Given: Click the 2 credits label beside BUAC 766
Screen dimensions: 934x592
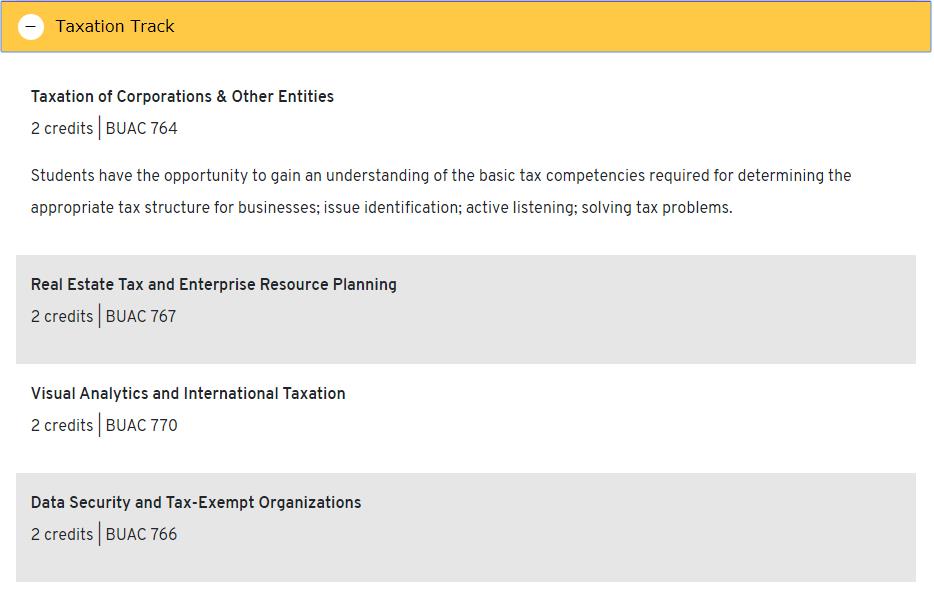Looking at the screenshot, I should tap(62, 535).
